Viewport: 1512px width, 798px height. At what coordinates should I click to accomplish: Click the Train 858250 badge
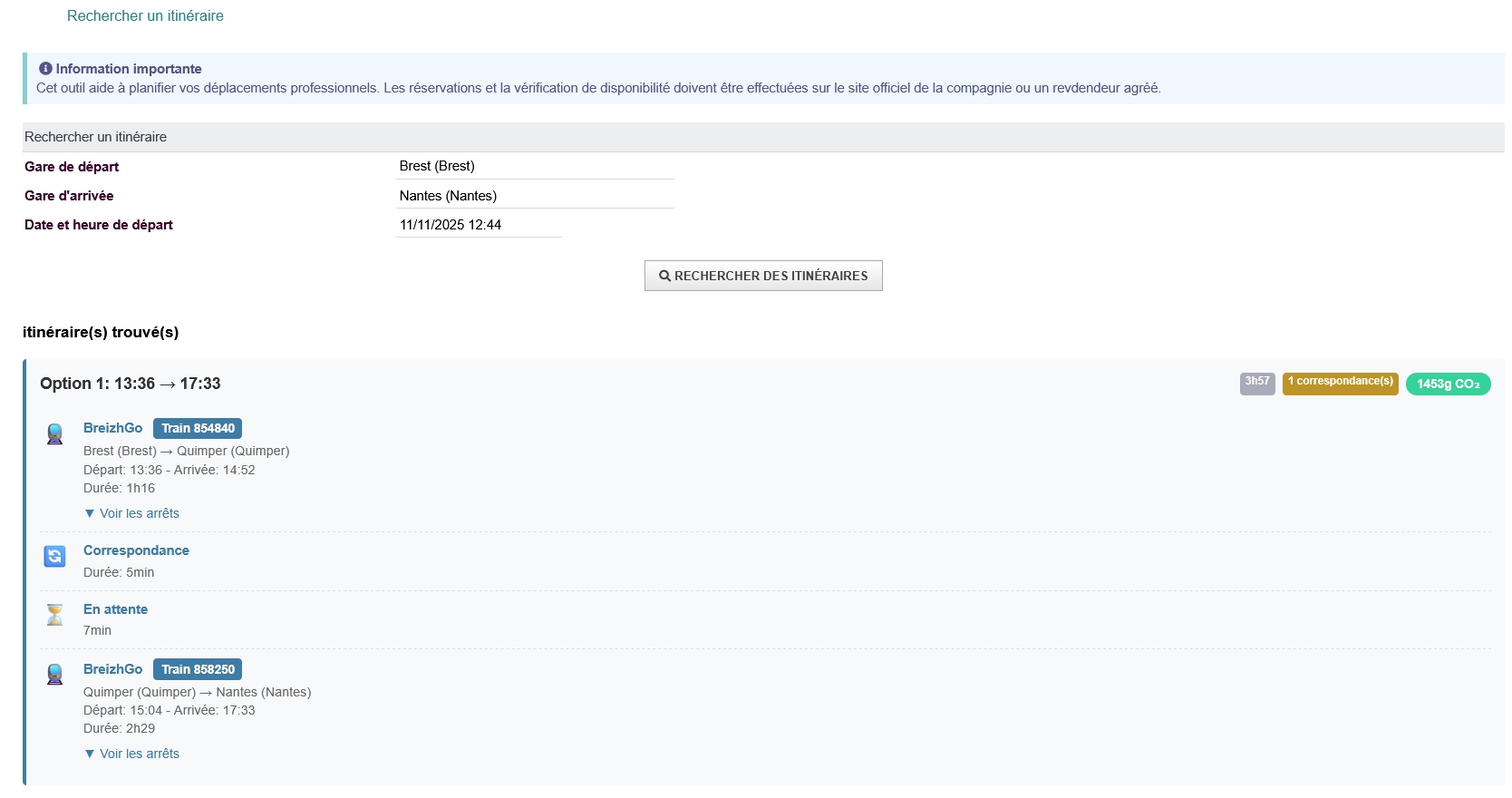[198, 669]
